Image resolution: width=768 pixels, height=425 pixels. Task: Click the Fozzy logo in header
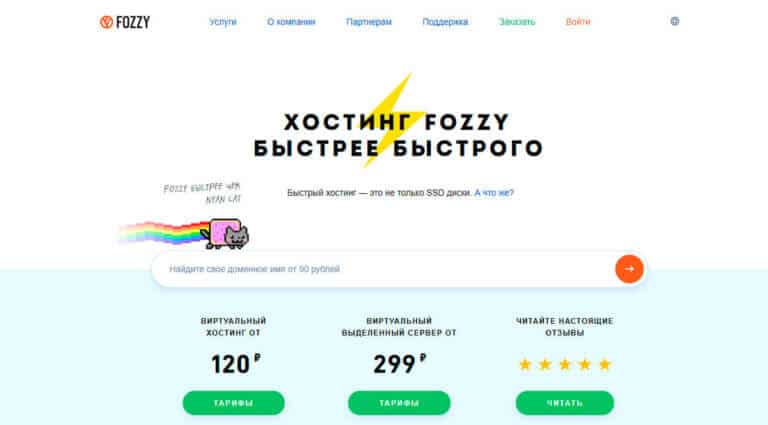125,22
